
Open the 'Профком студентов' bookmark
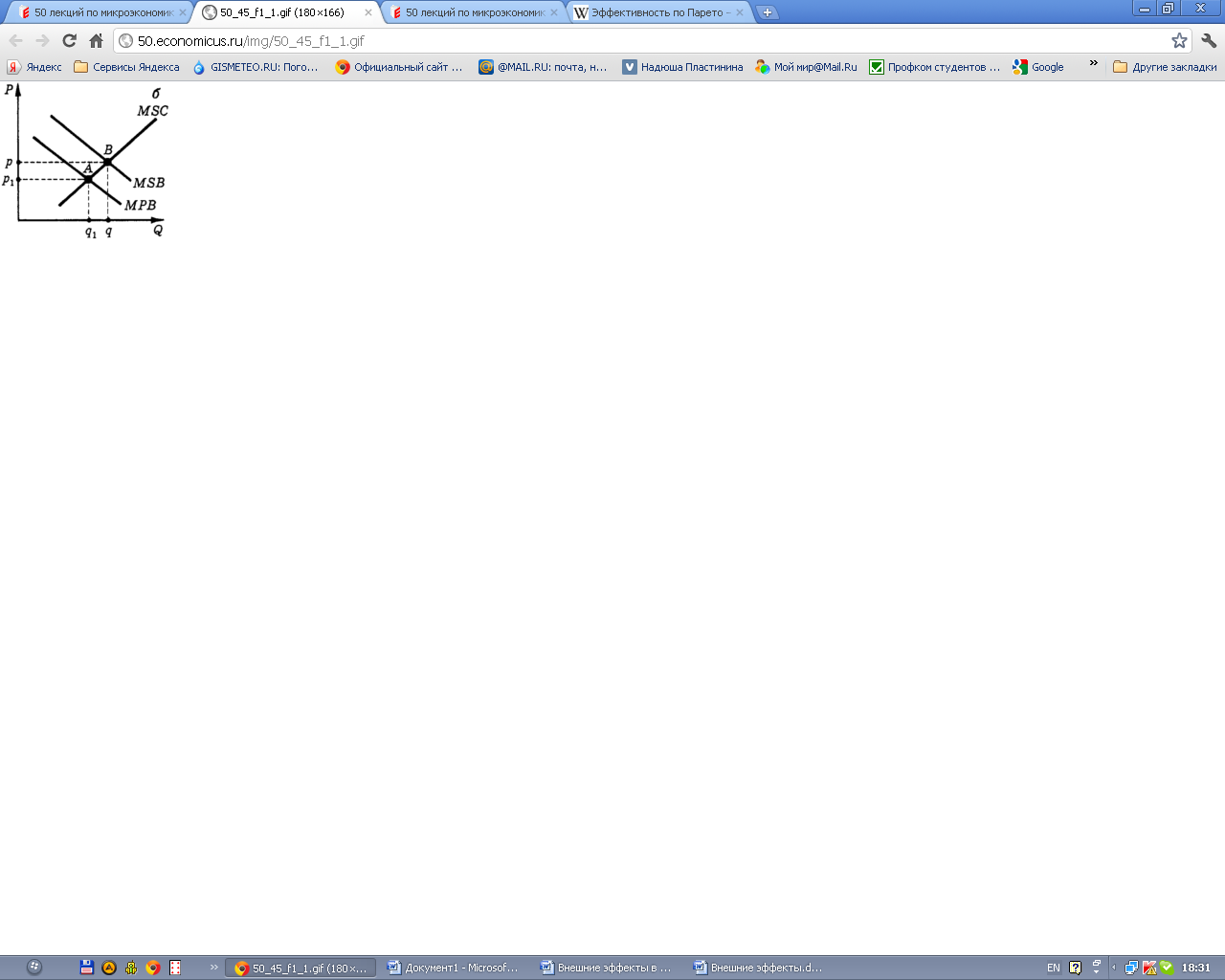[934, 67]
